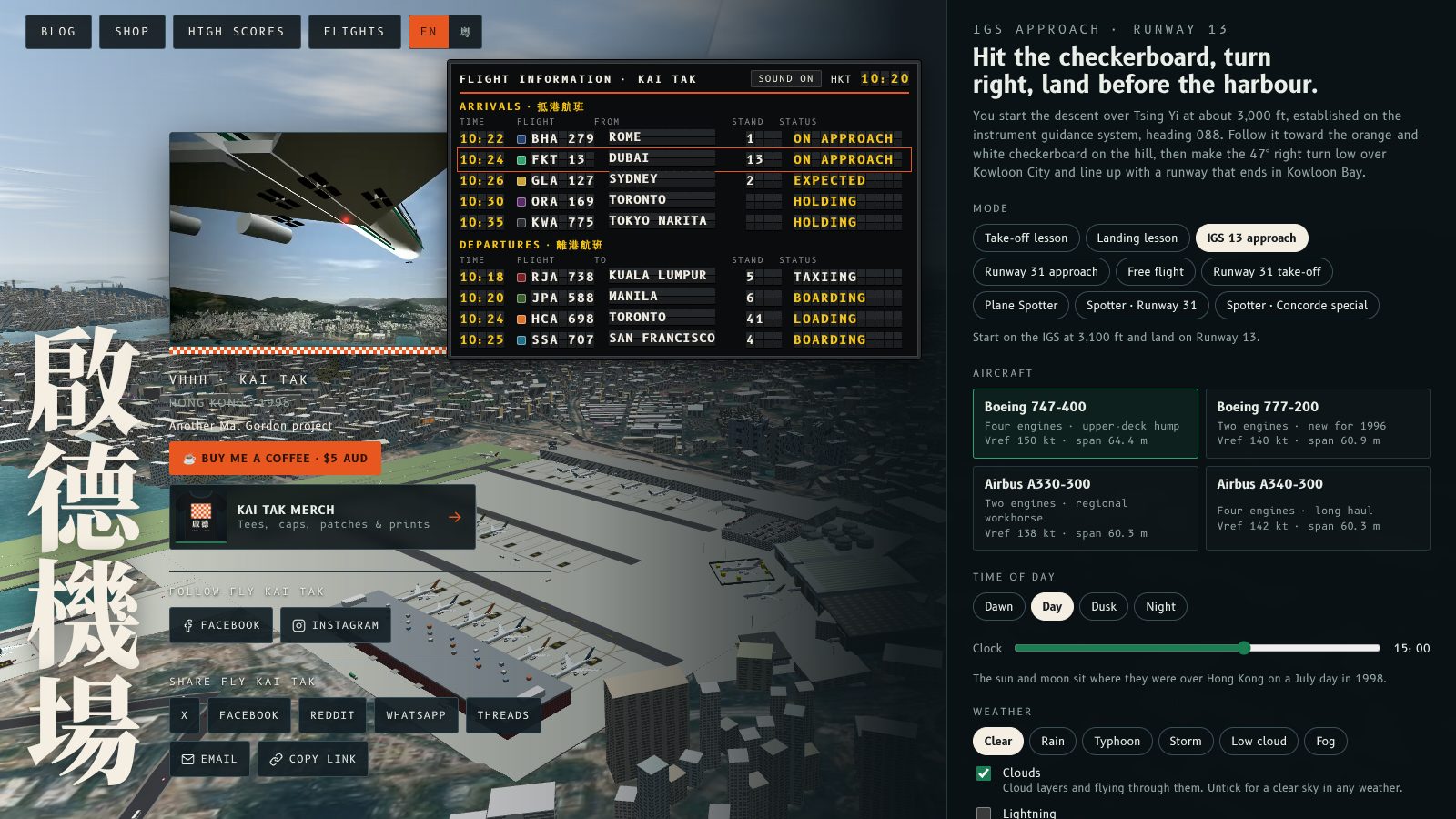Viewport: 1456px width, 819px height.
Task: Click the 'Another Mat Gordon project' link
Action: point(250,426)
